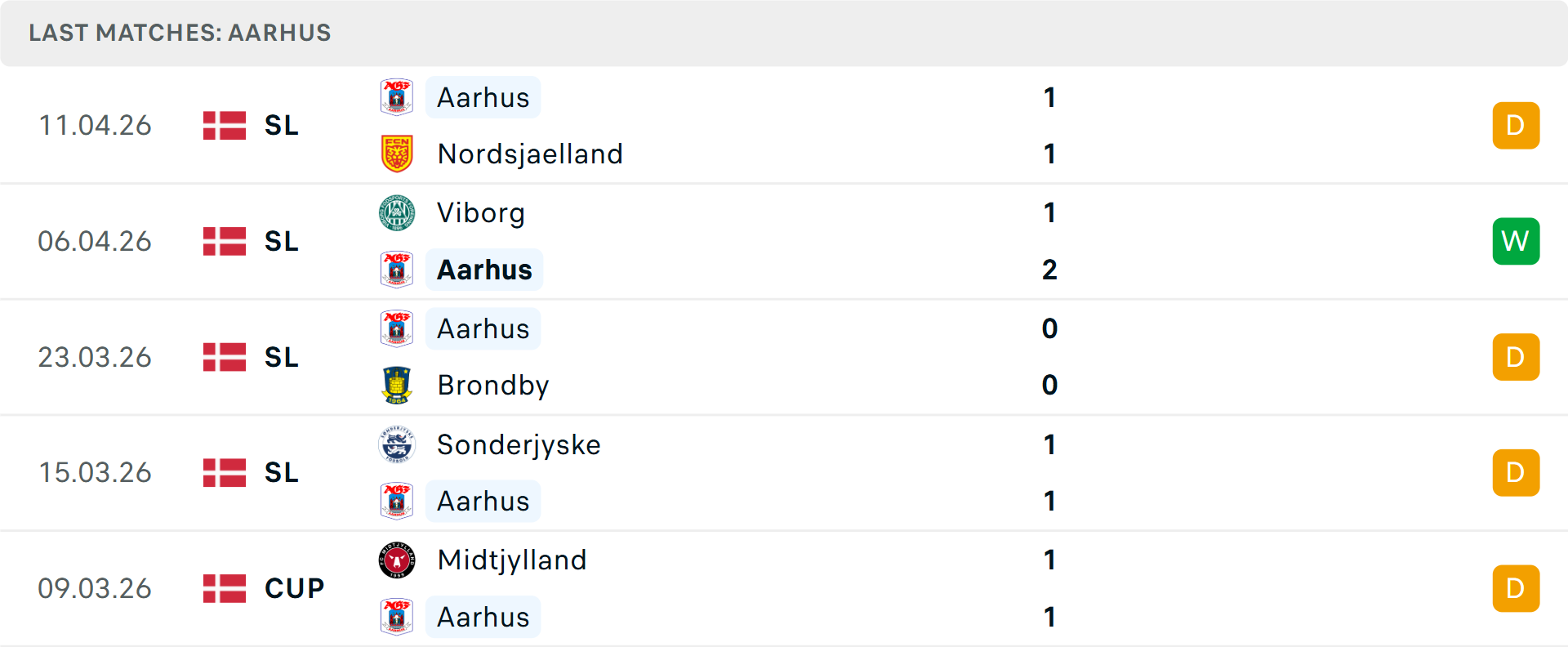Image resolution: width=1568 pixels, height=647 pixels.
Task: Select the 15.03.26 match date
Action: (95, 472)
